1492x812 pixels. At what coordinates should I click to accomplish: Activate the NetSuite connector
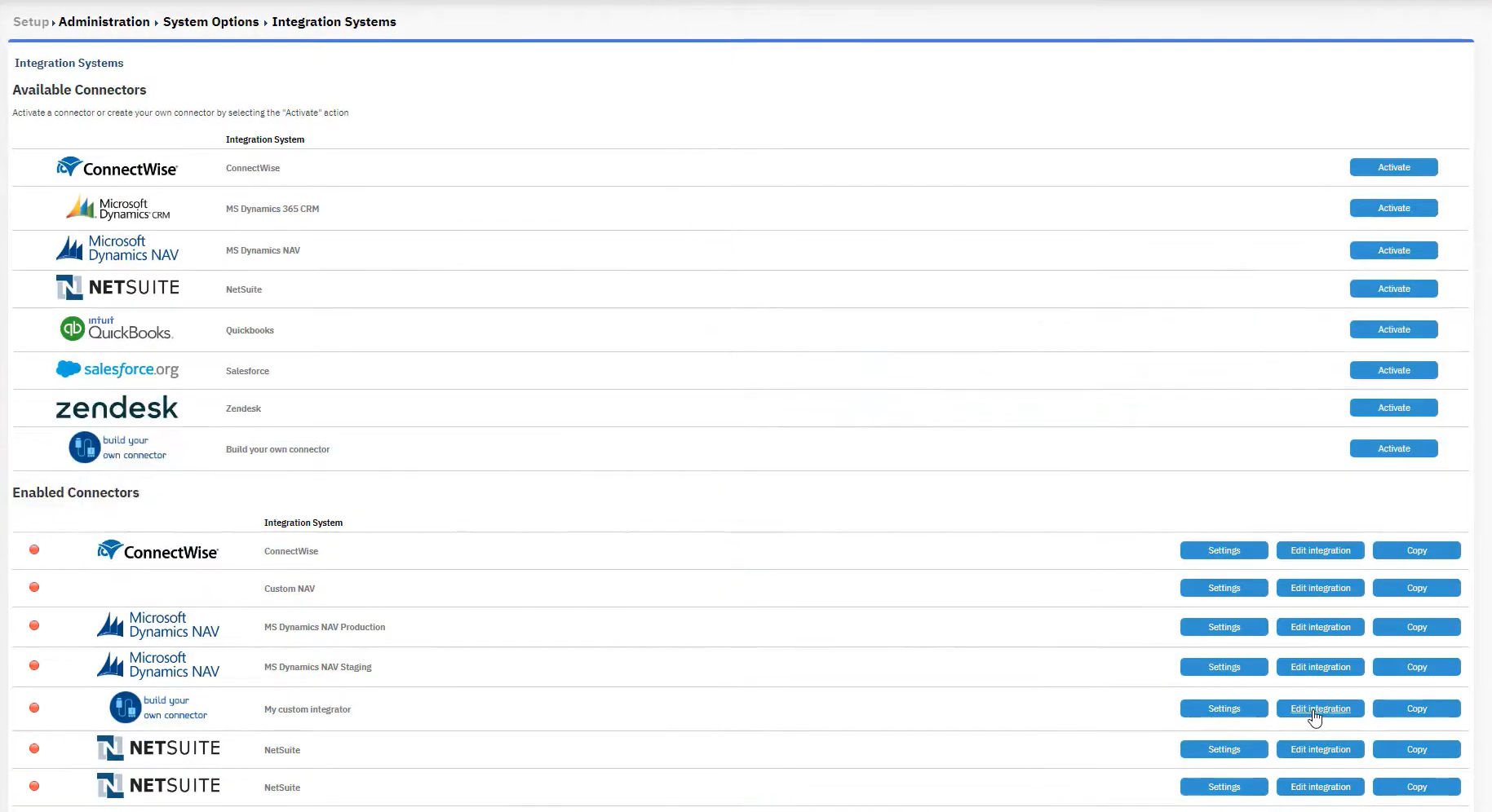pos(1393,289)
